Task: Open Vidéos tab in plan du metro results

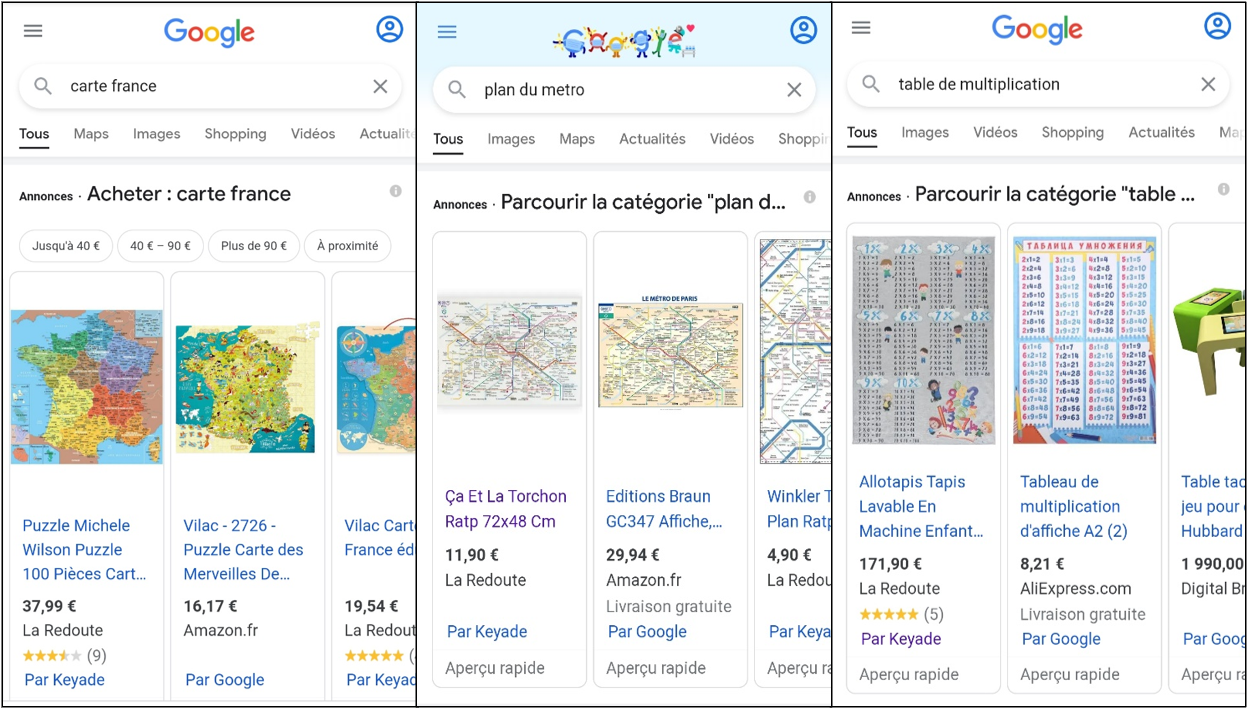Action: click(732, 139)
